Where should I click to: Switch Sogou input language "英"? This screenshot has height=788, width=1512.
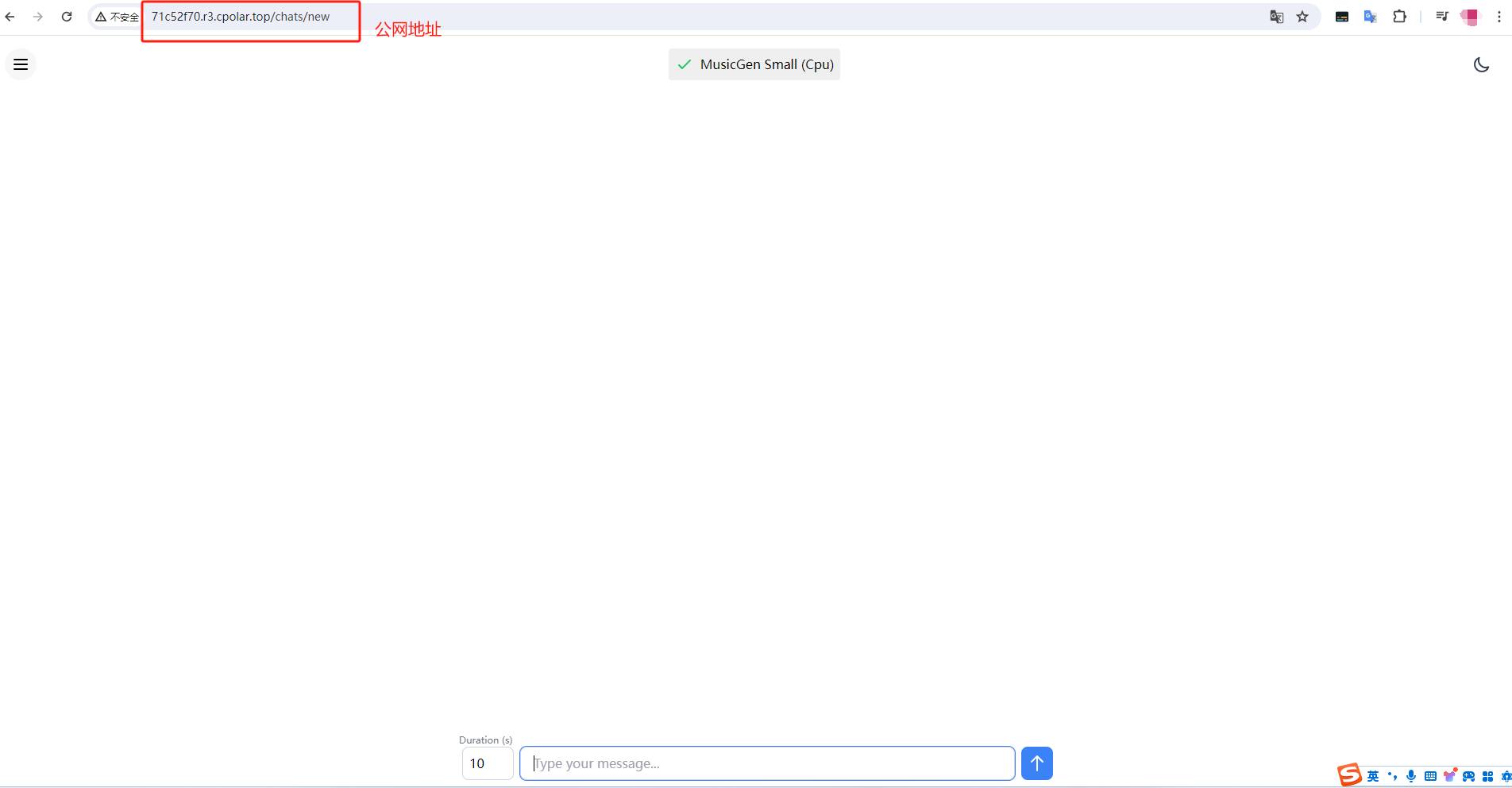coord(1373,776)
